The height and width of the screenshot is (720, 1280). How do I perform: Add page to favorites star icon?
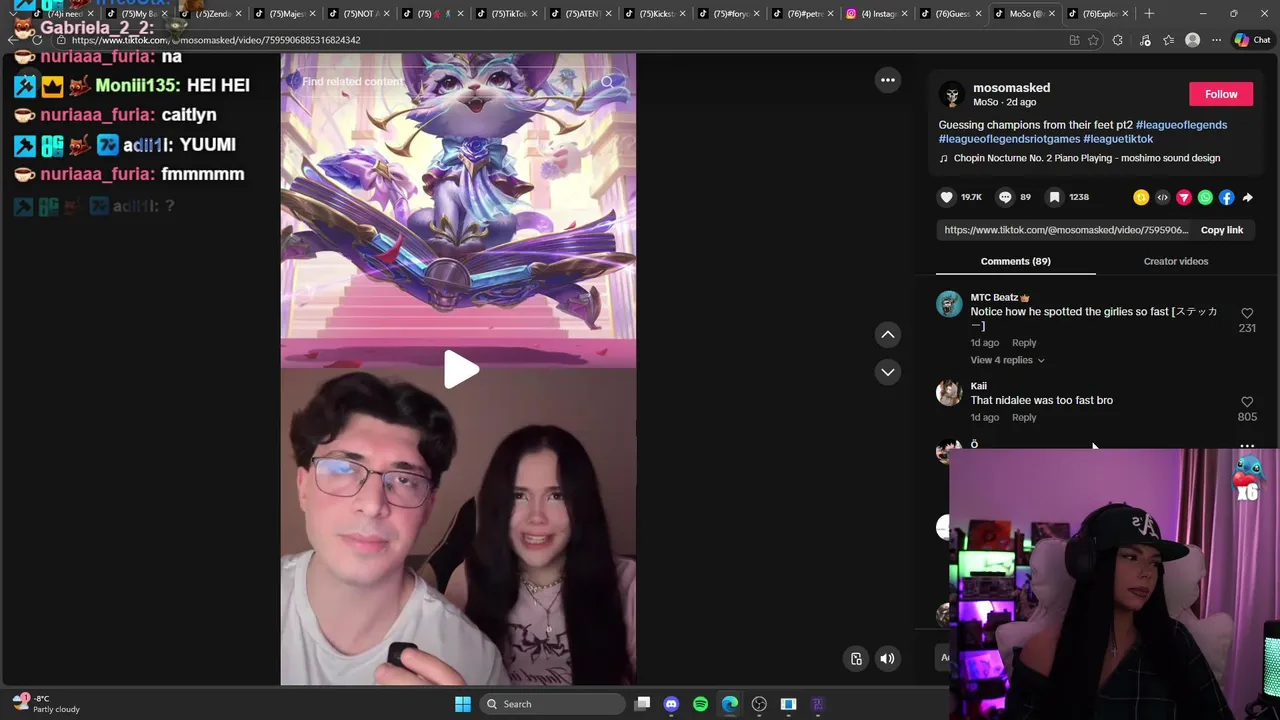(x=1093, y=40)
